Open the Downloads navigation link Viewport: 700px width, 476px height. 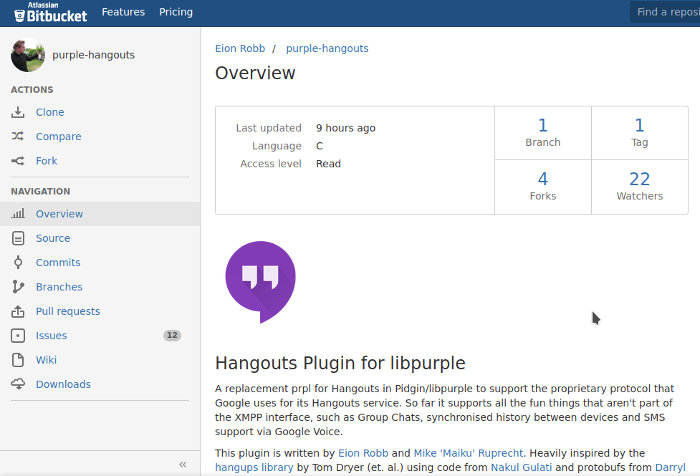[63, 384]
